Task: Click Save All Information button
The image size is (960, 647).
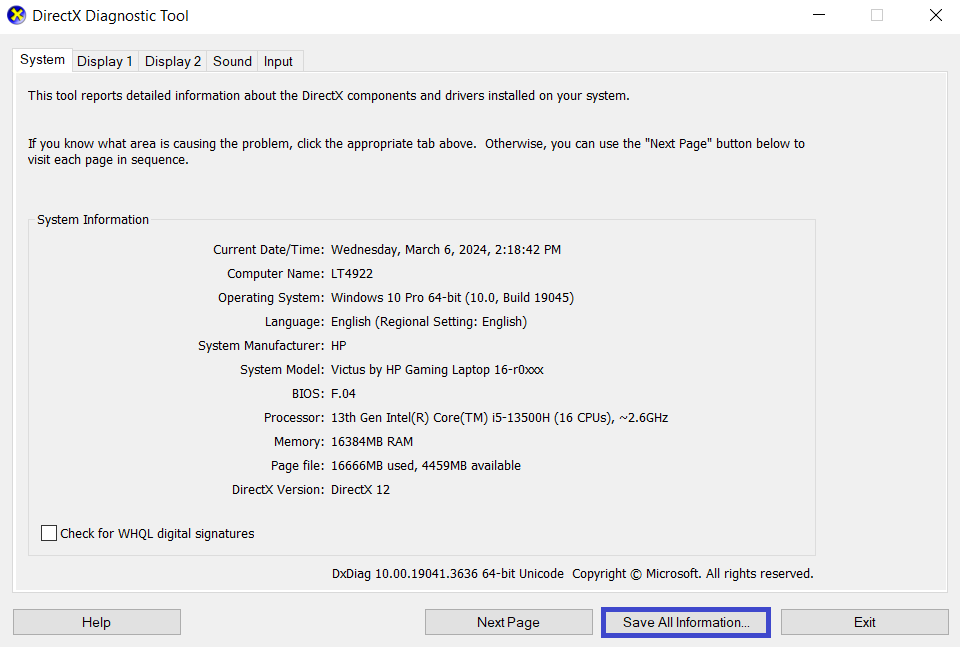Action: pos(686,622)
